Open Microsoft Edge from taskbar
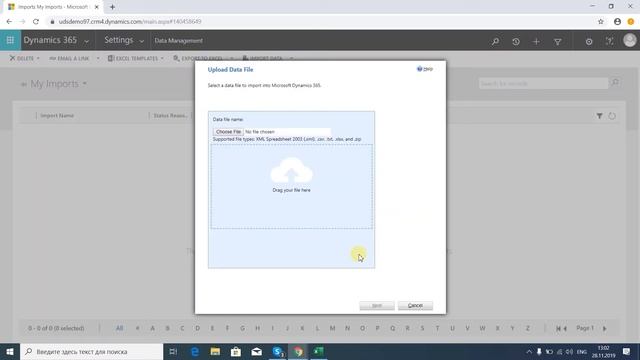 pyautogui.click(x=195, y=351)
